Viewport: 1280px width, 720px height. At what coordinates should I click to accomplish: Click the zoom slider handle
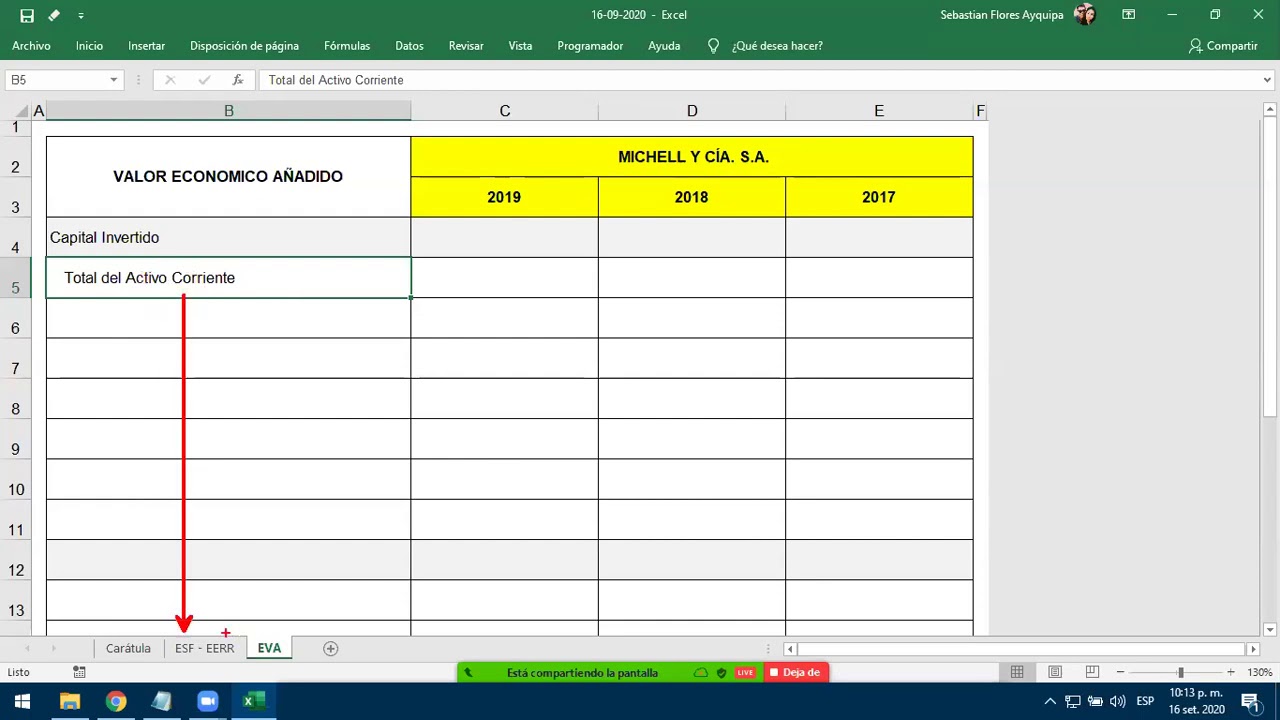coord(1181,672)
